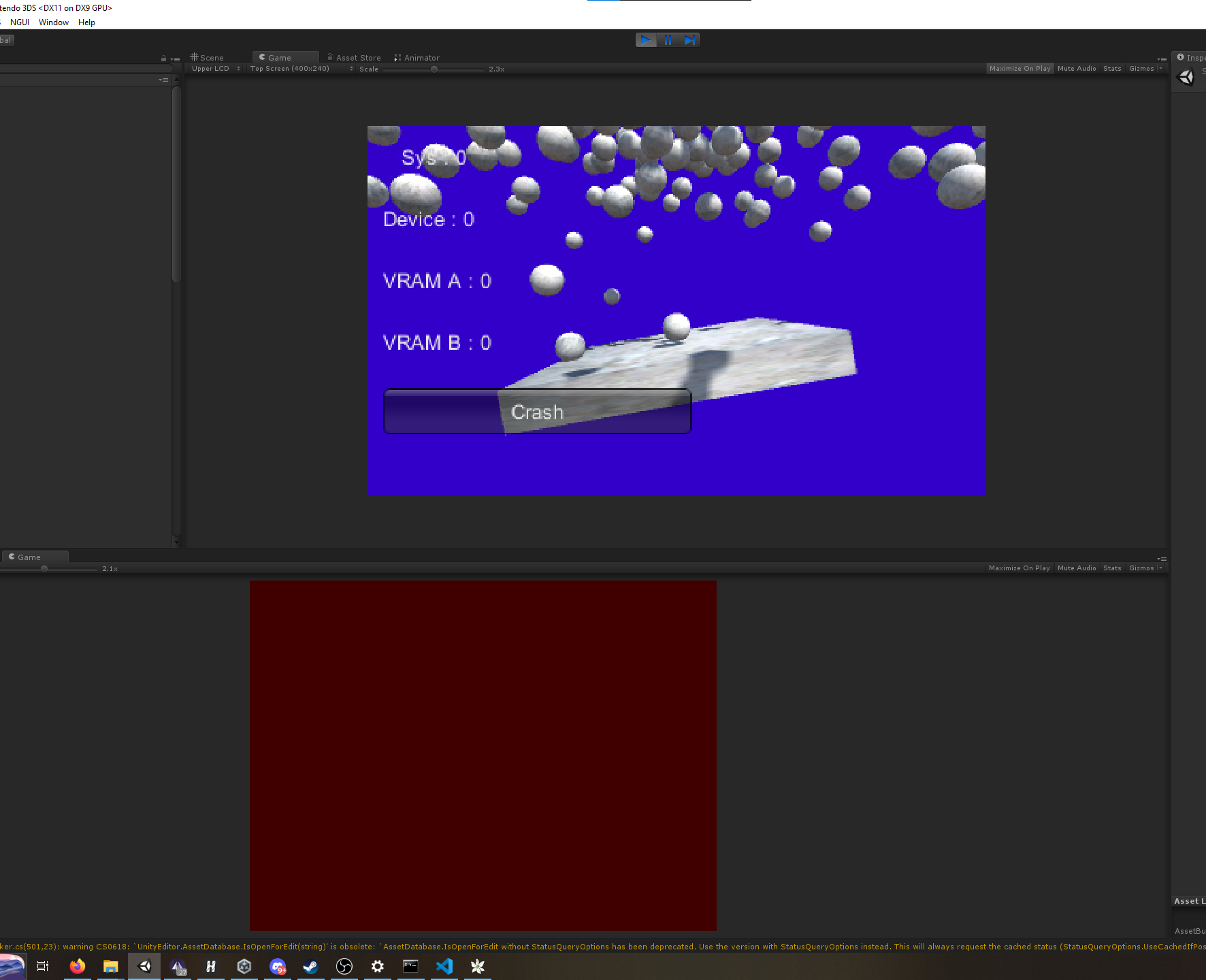Viewport: 1206px width, 980px height.
Task: Toggle Gizmos in lower Game view
Action: (x=1141, y=568)
